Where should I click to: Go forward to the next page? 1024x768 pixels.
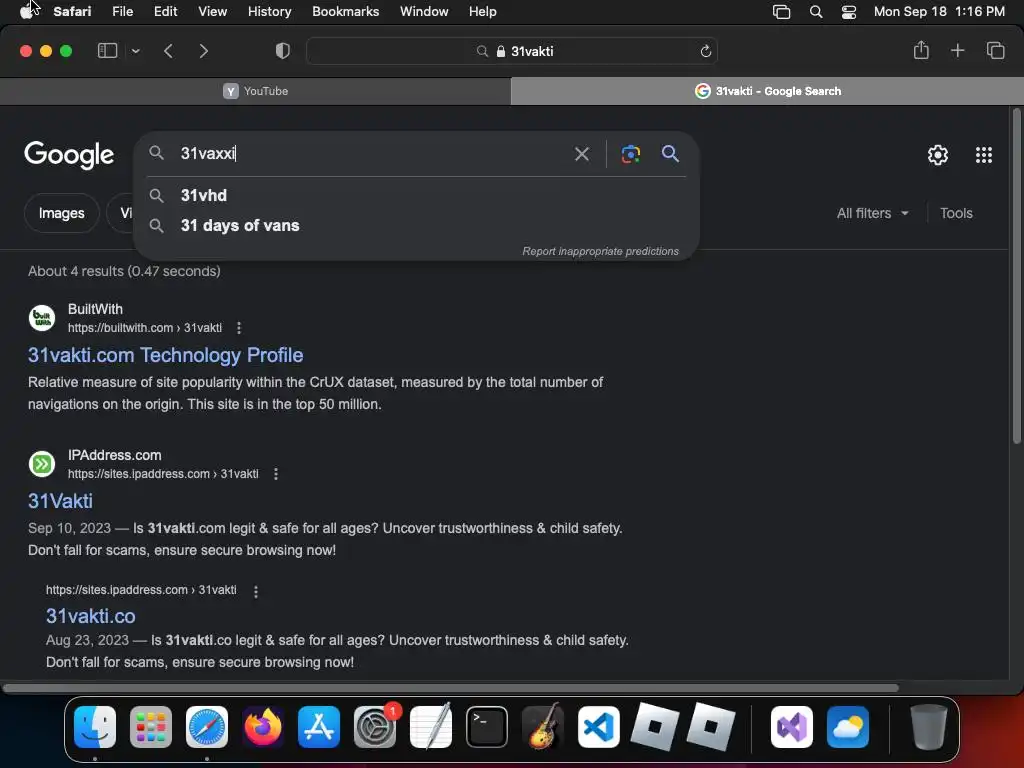[x=204, y=51]
